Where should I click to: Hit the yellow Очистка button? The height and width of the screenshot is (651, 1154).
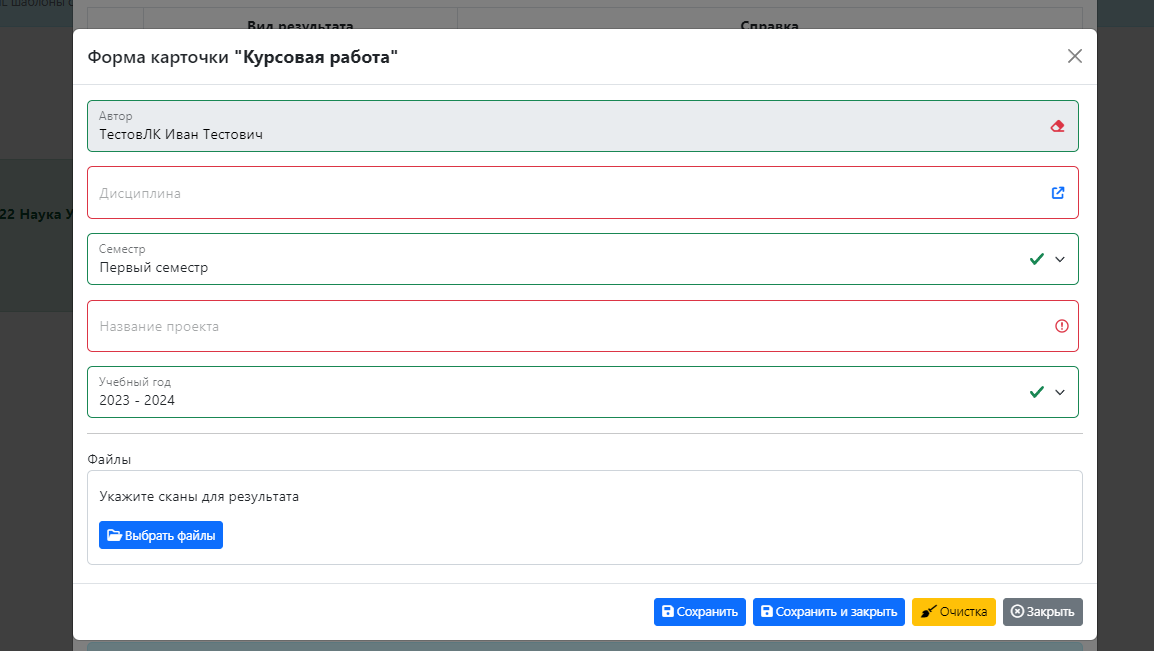(x=953, y=612)
